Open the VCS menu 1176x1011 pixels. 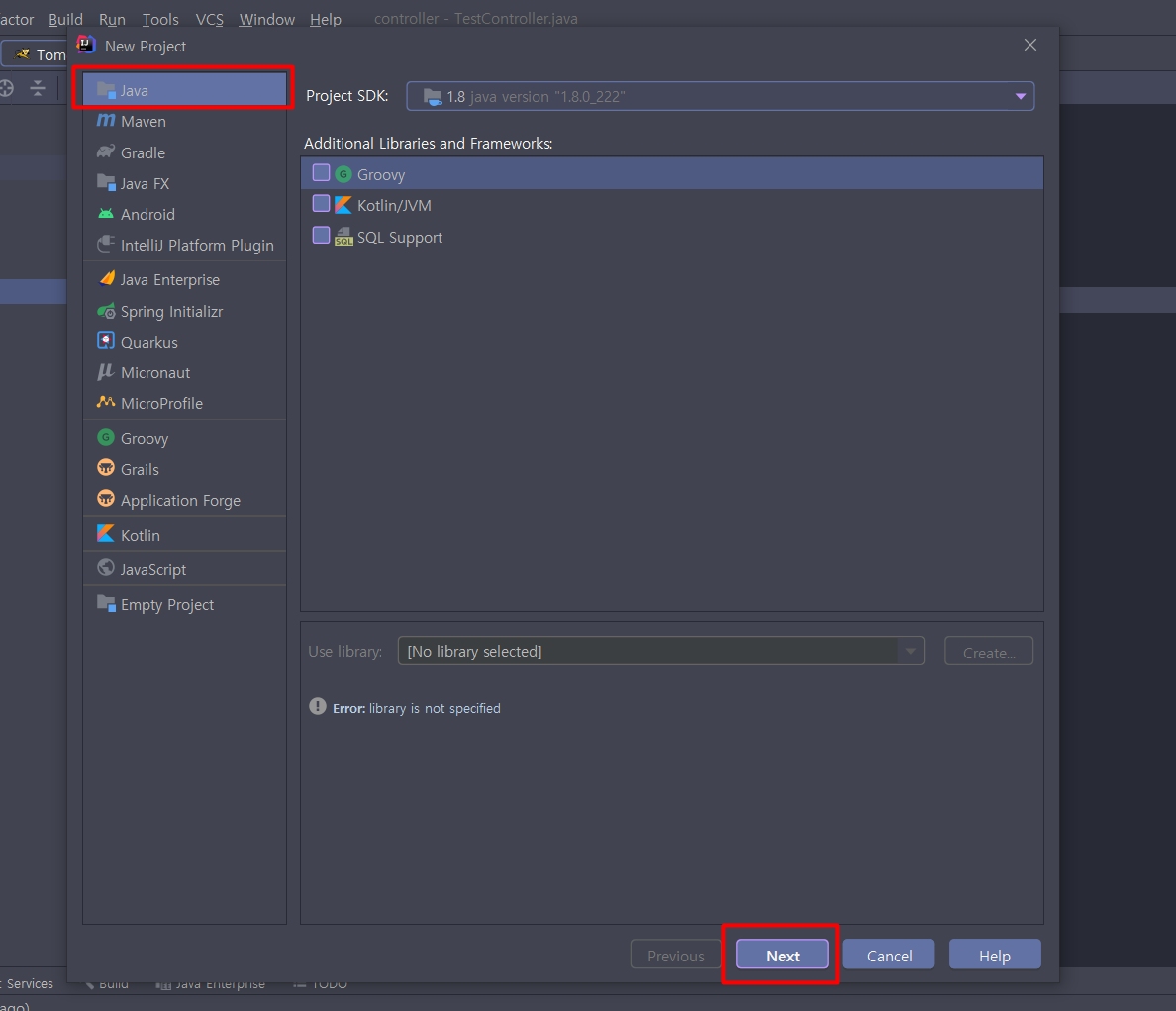coord(209,19)
